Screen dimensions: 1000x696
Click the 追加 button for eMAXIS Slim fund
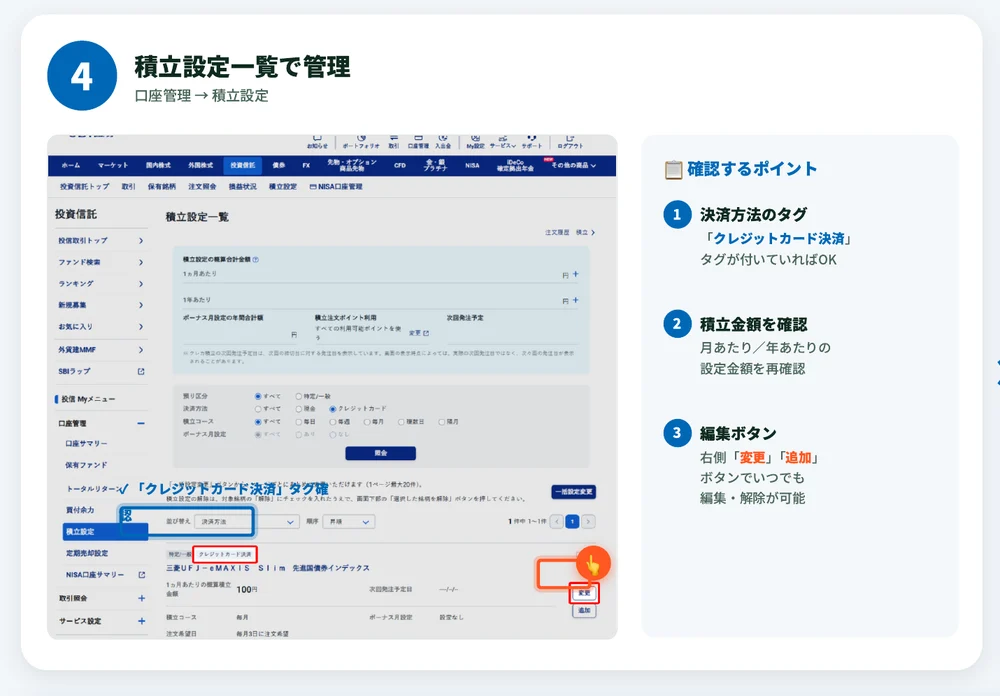[x=584, y=611]
